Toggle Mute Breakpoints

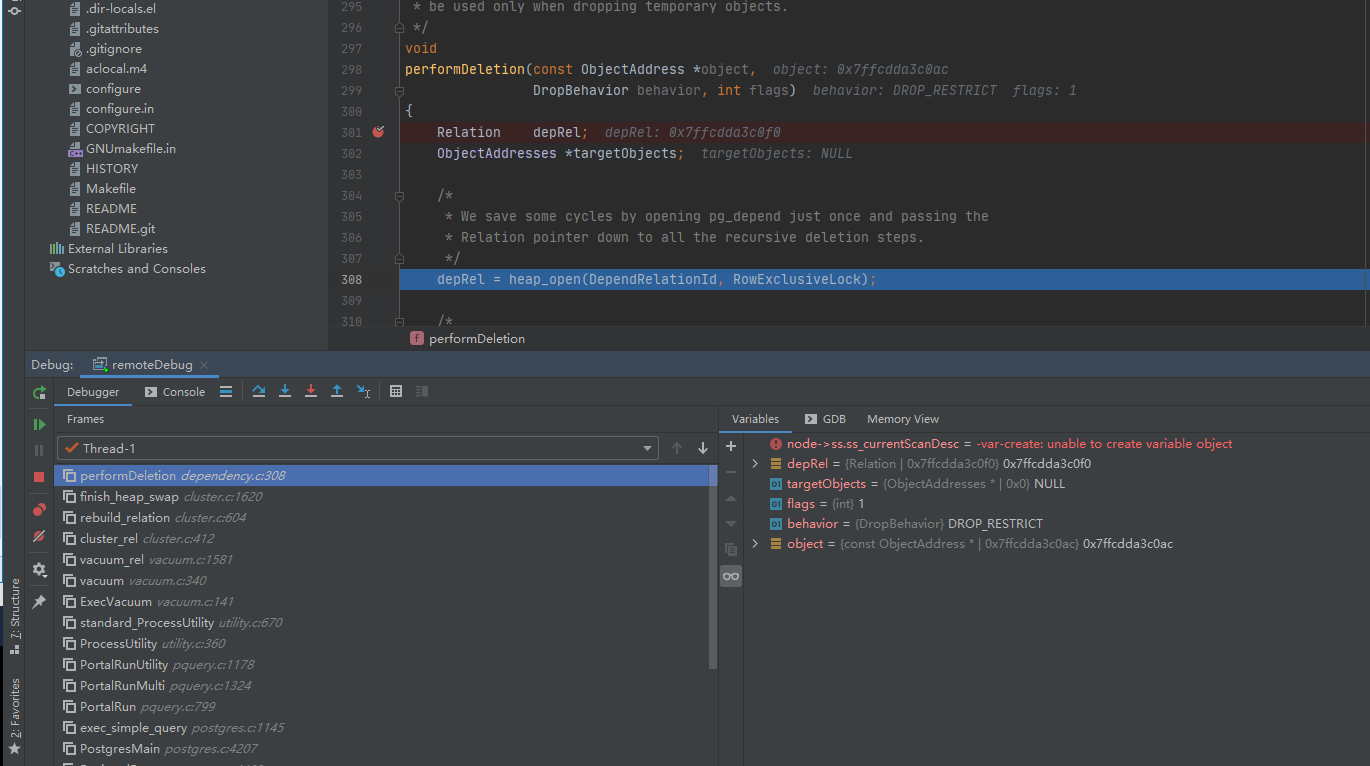coord(39,536)
